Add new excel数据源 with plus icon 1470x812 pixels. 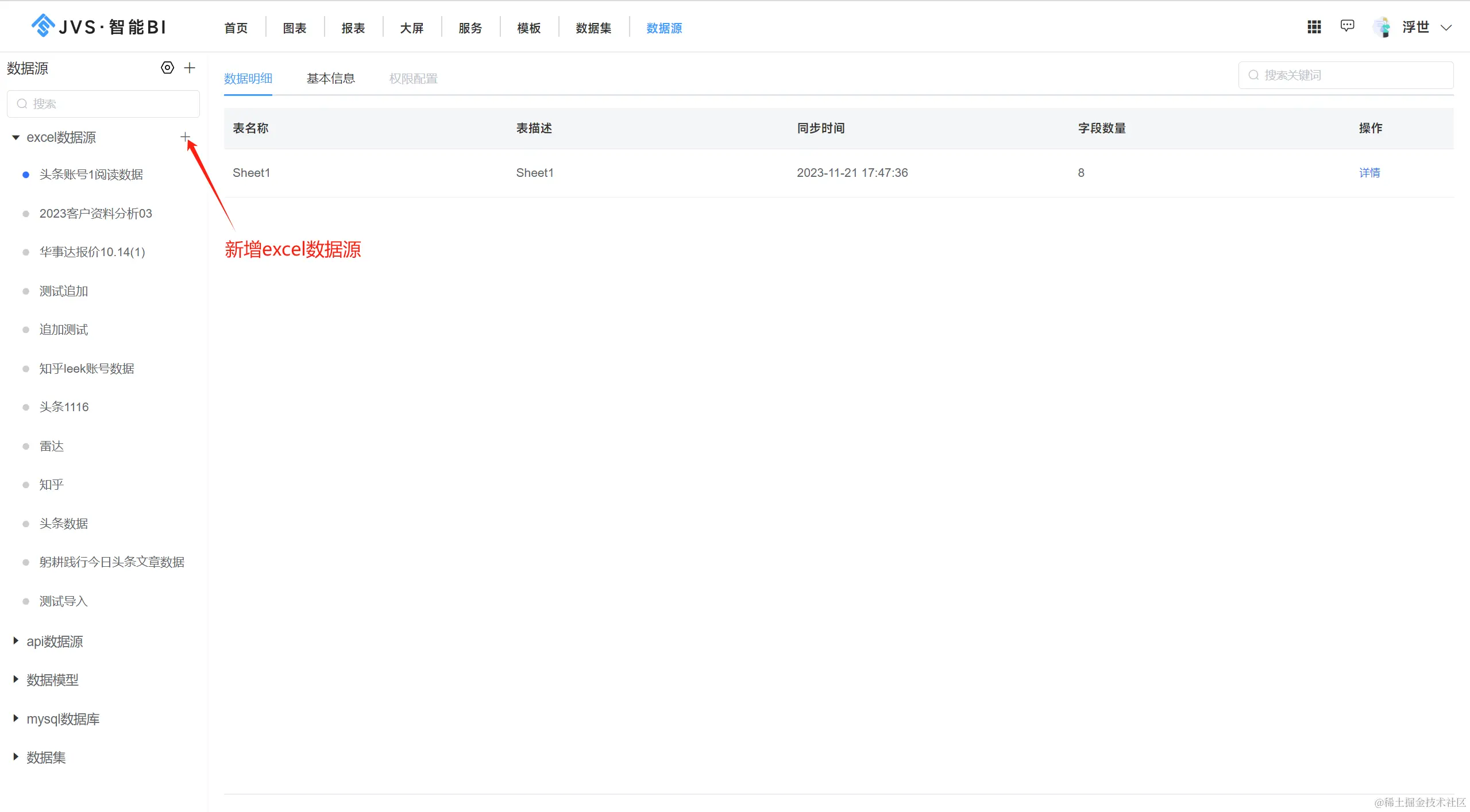tap(185, 137)
